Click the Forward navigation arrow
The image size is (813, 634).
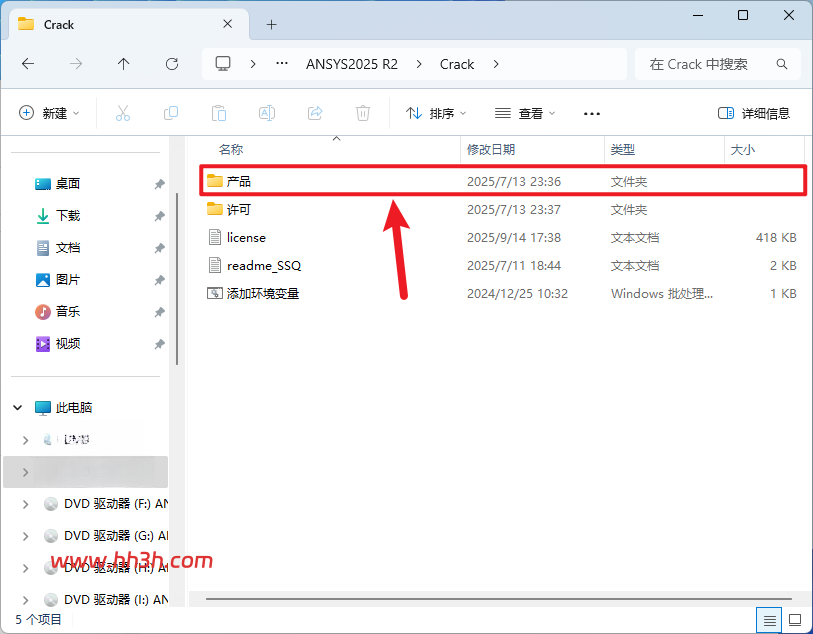coord(76,64)
